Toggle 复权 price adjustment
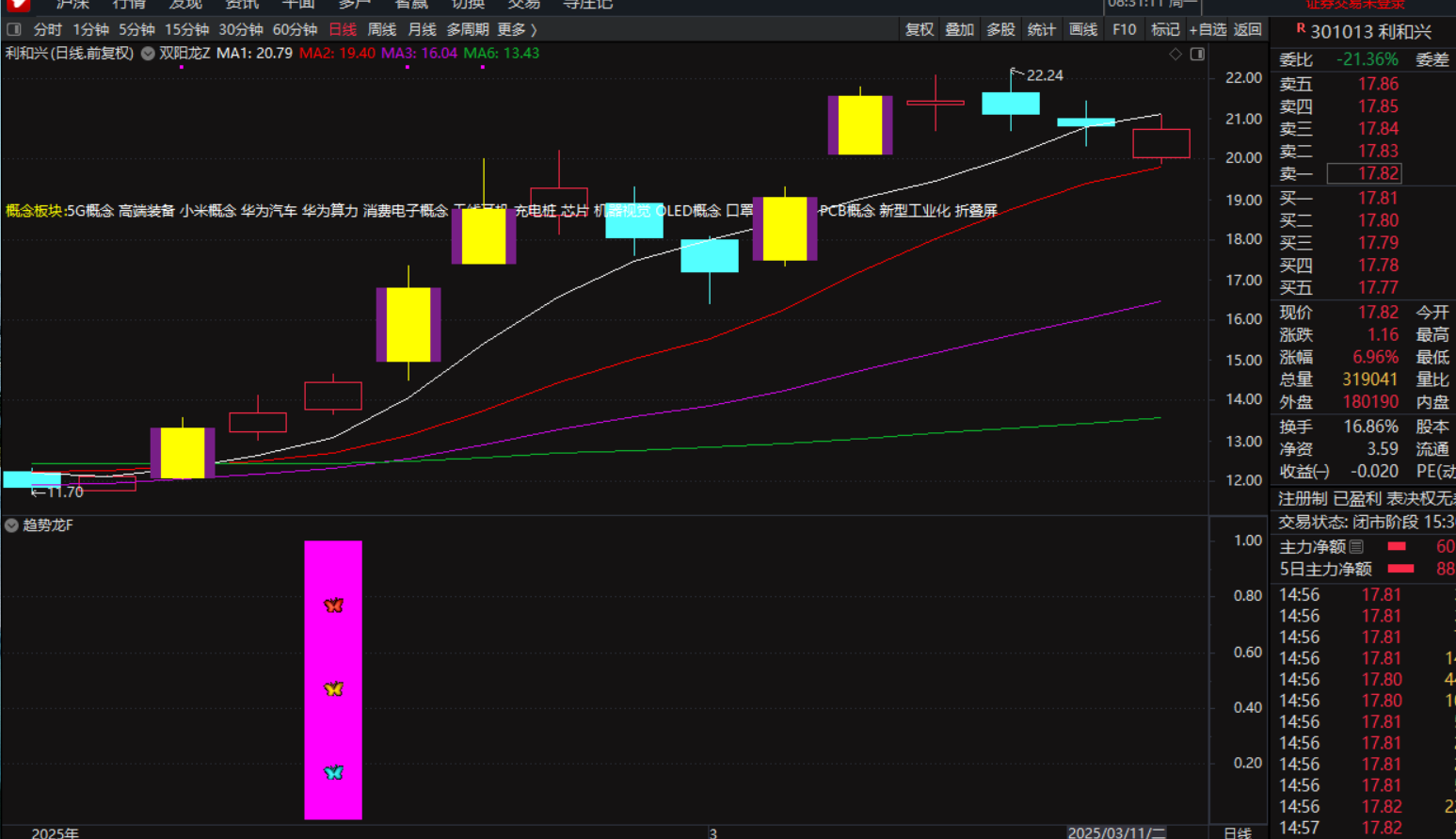Viewport: 1456px width, 839px height. pos(919,29)
